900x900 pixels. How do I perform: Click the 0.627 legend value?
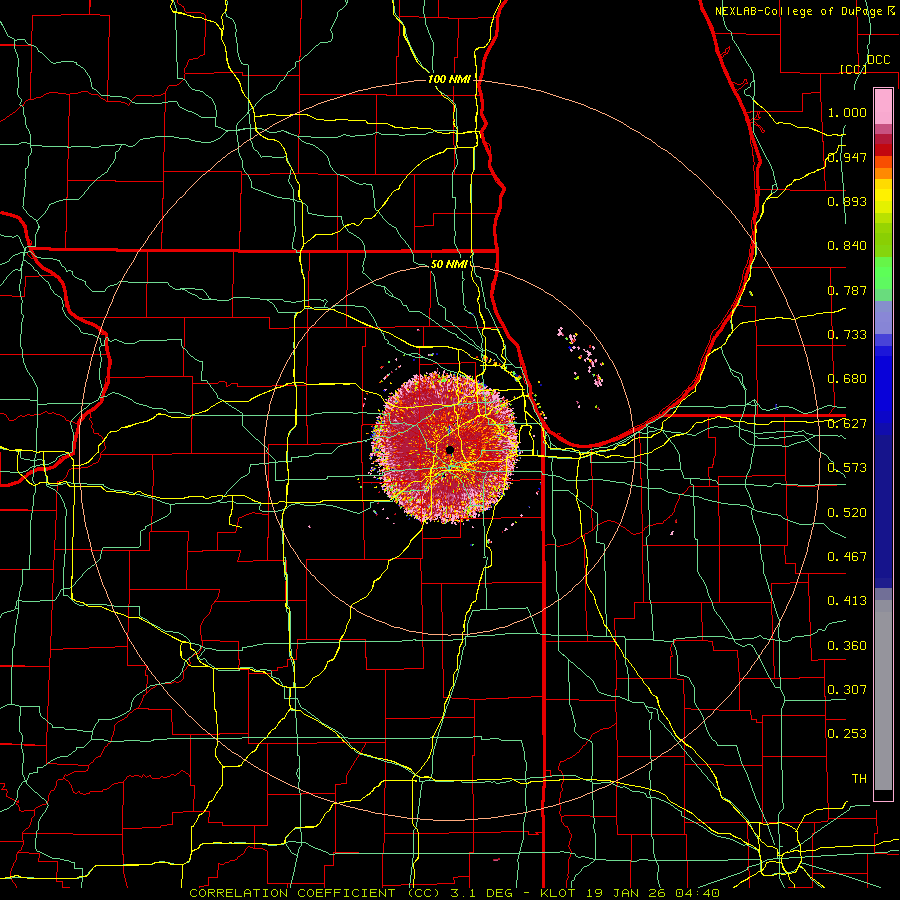847,424
